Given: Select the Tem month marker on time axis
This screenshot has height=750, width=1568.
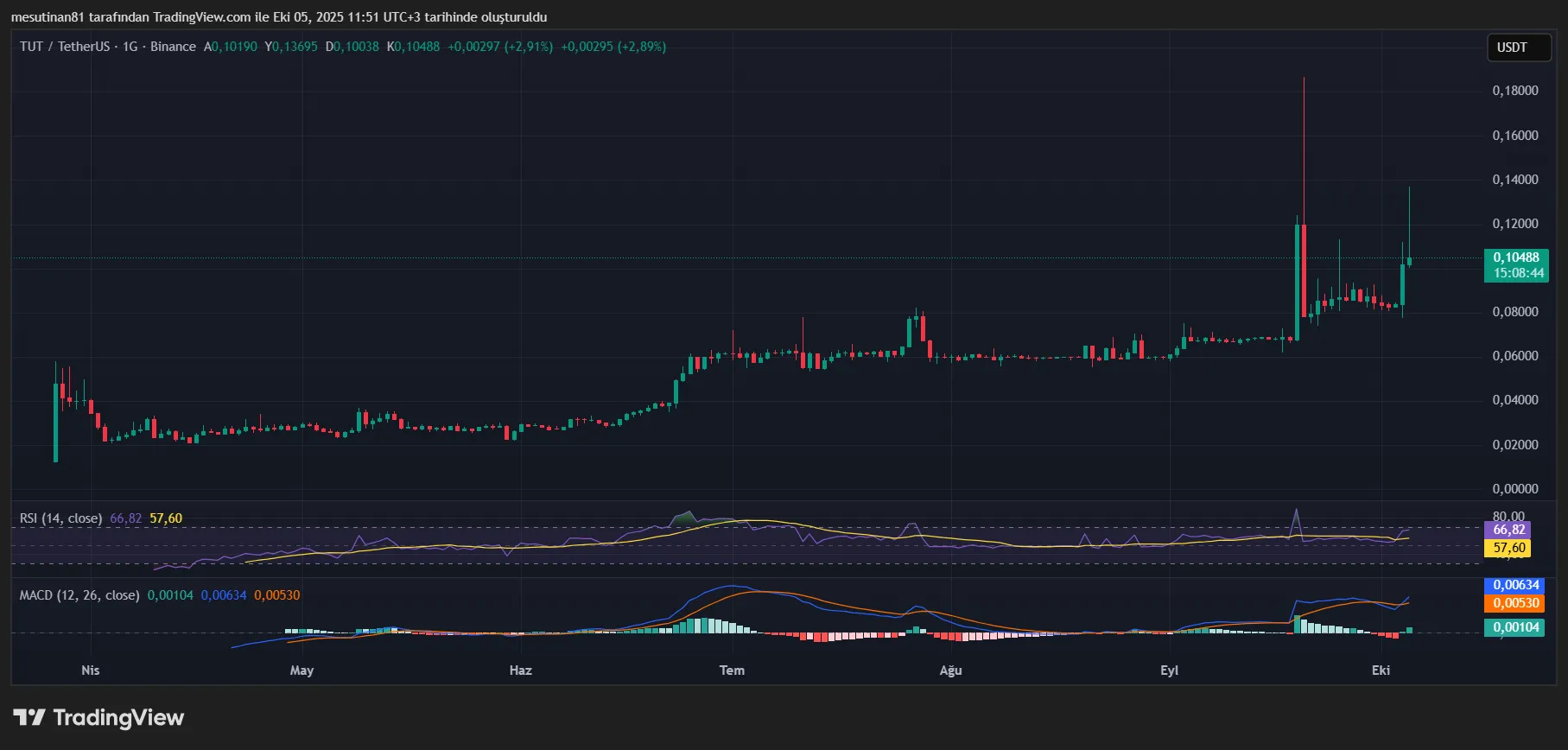Looking at the screenshot, I should pos(732,671).
